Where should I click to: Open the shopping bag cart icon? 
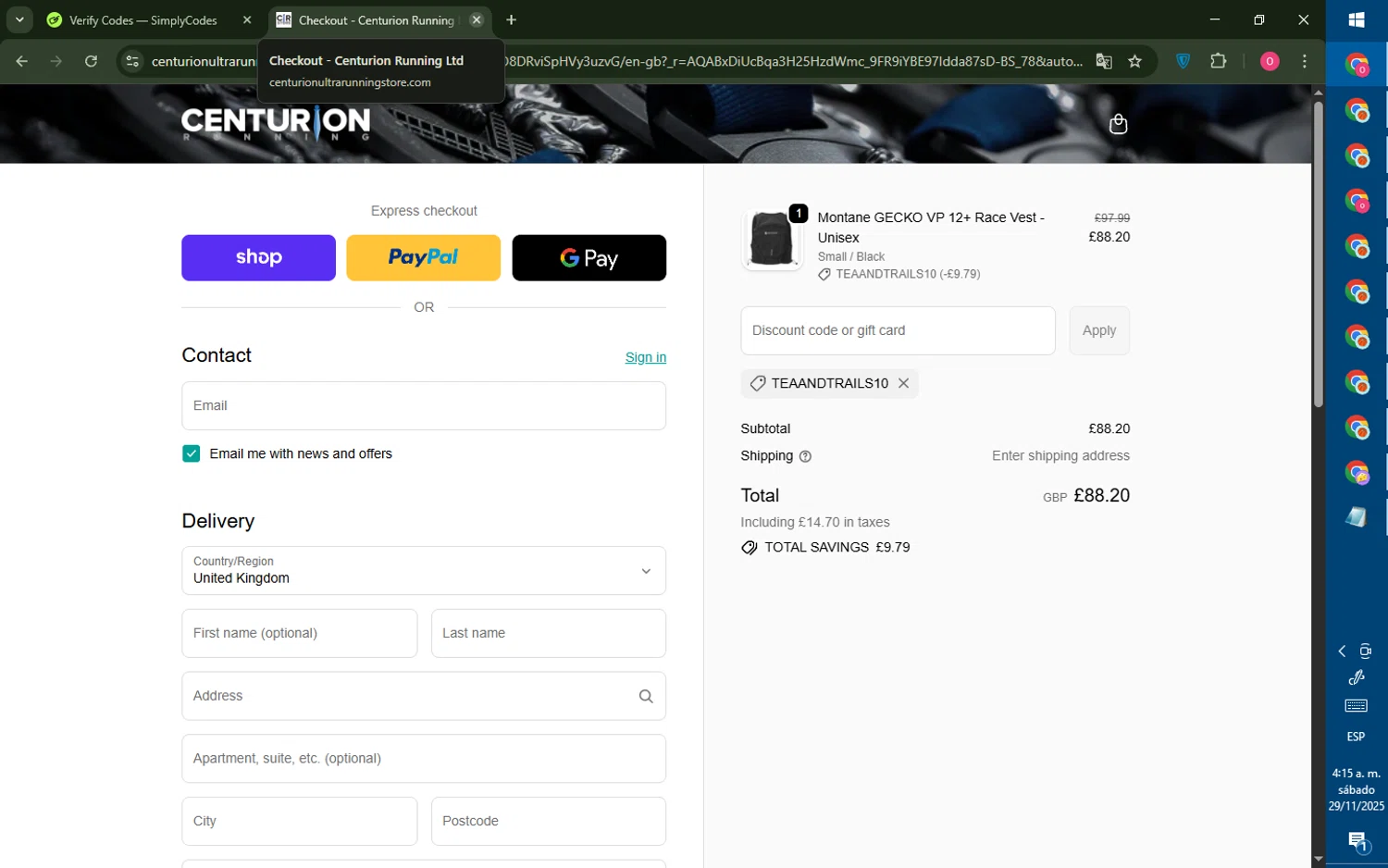(1118, 124)
